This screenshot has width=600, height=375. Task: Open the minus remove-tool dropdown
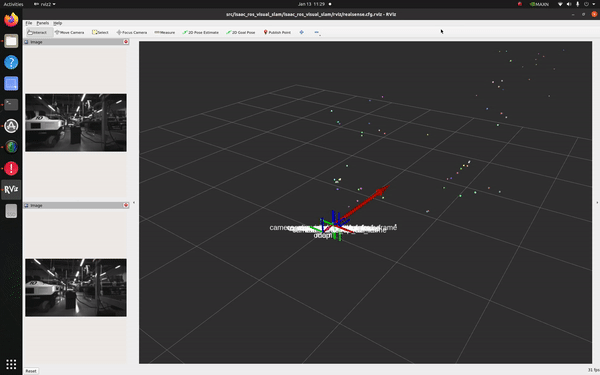coord(317,33)
